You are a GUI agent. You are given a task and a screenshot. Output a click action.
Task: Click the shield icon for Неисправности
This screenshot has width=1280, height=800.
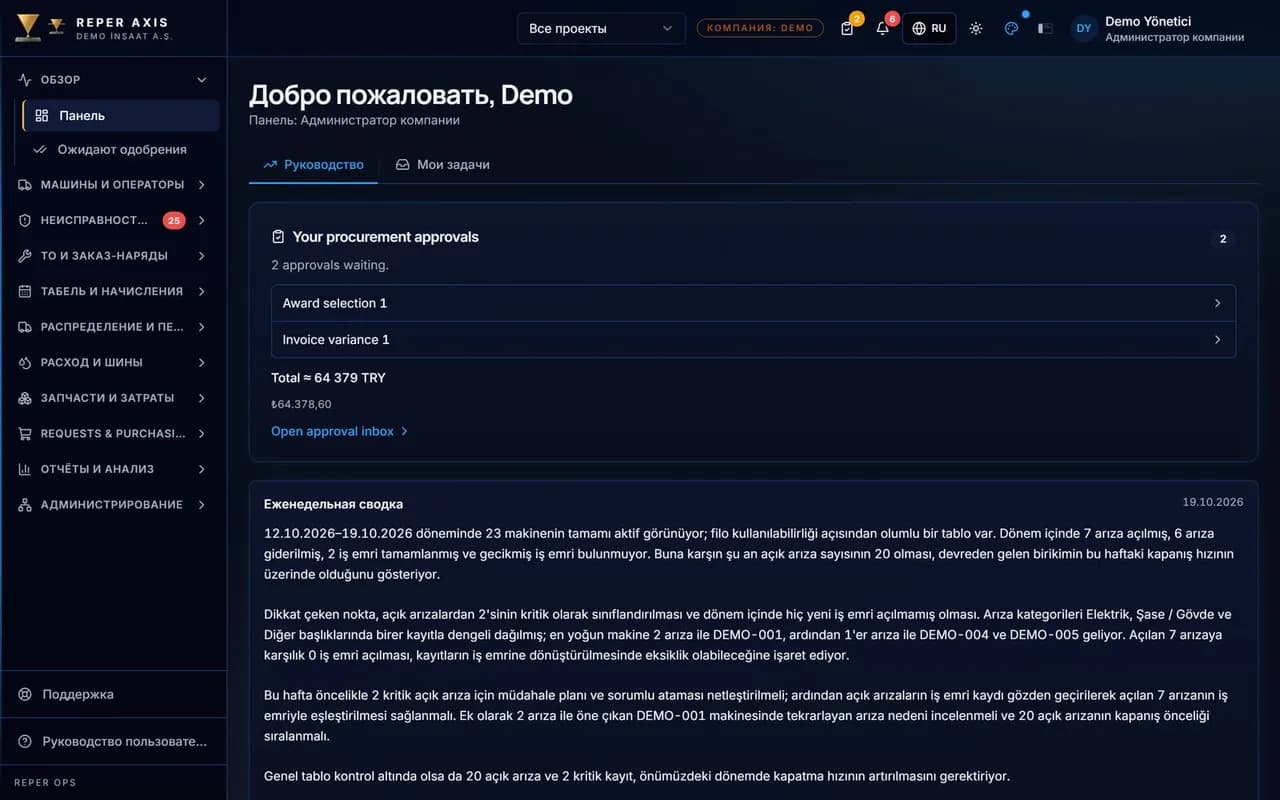pyautogui.click(x=25, y=220)
